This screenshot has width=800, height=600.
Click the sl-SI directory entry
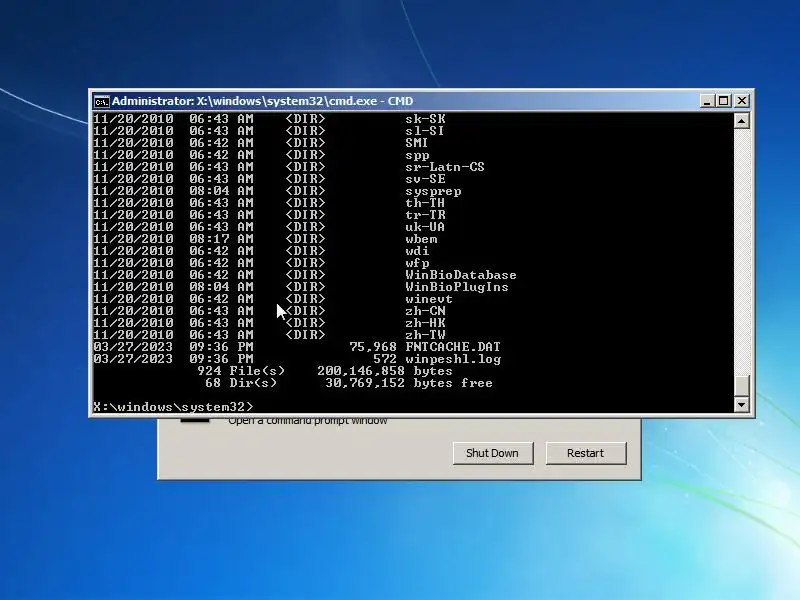[424, 131]
